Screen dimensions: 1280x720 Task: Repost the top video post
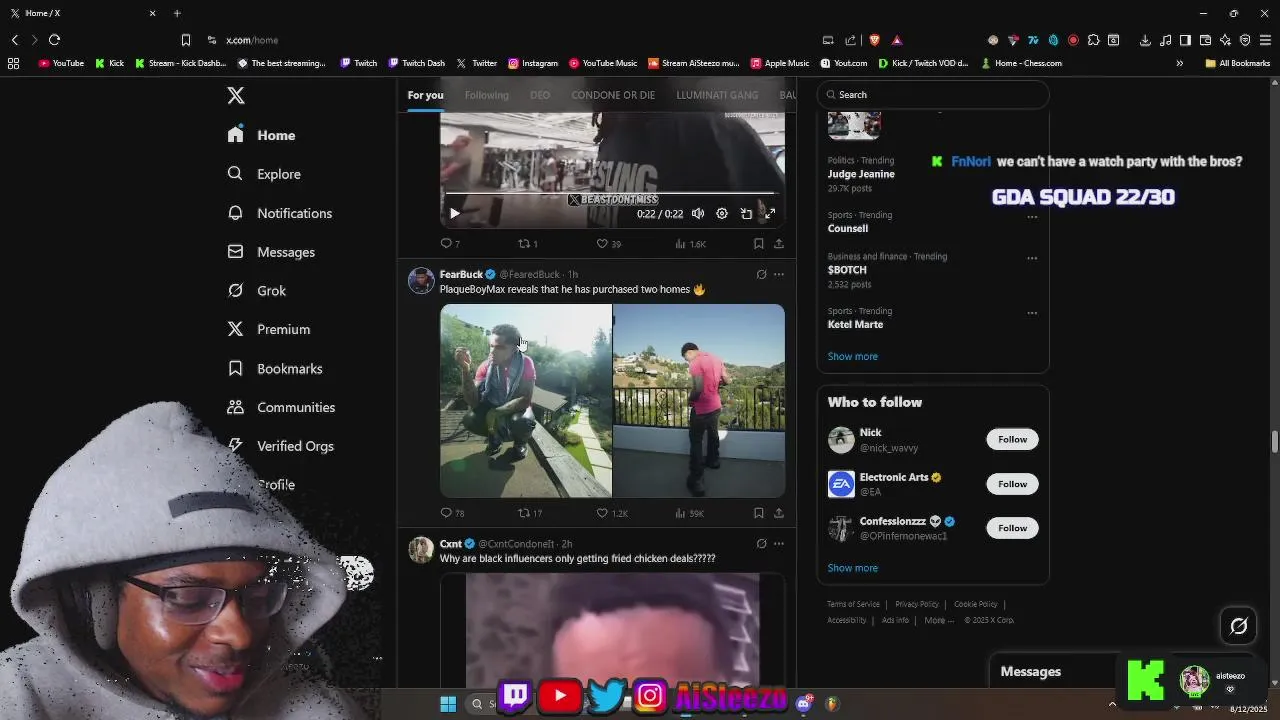pyautogui.click(x=527, y=243)
